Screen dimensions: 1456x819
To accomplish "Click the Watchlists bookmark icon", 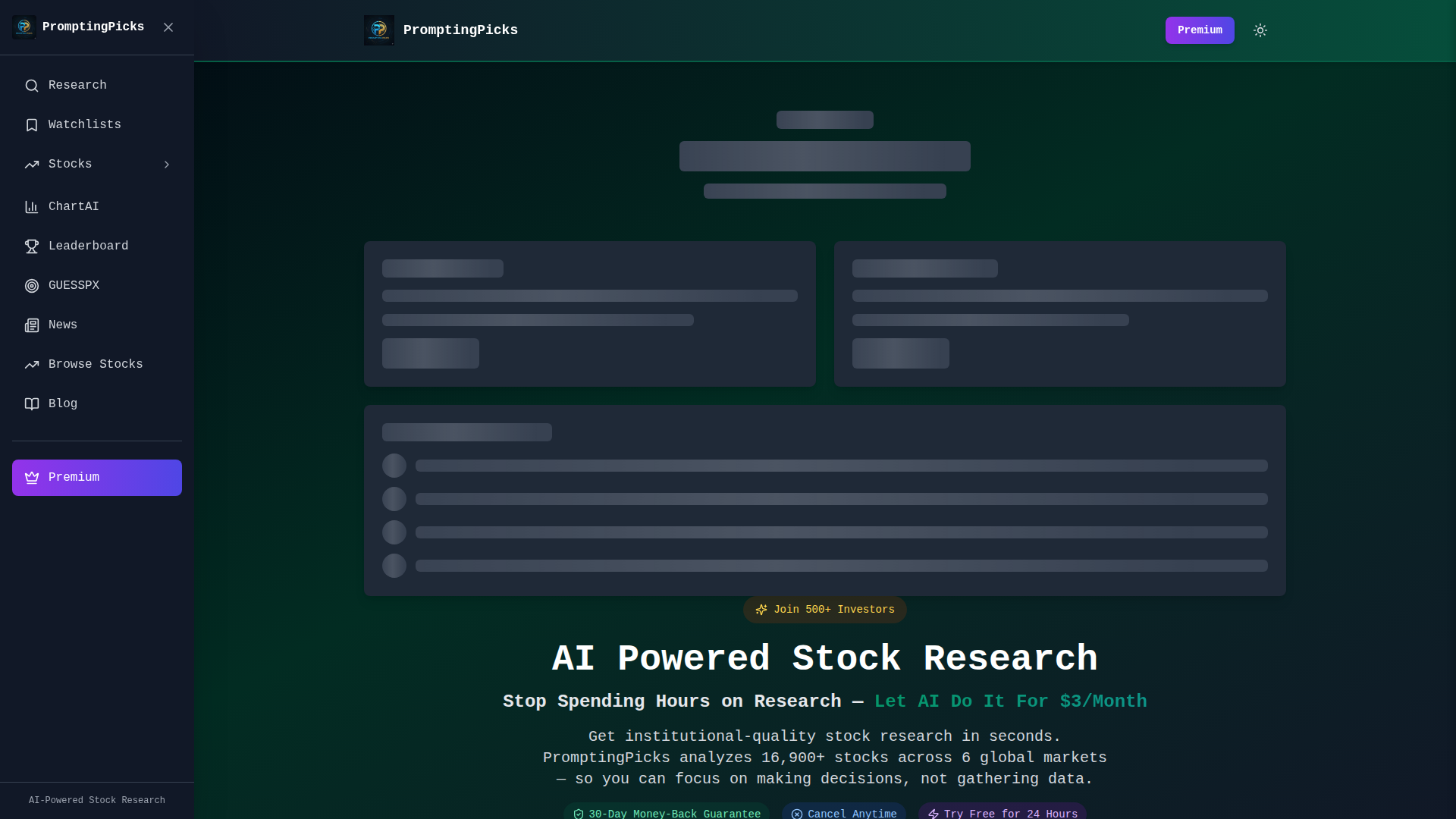I will [31, 125].
